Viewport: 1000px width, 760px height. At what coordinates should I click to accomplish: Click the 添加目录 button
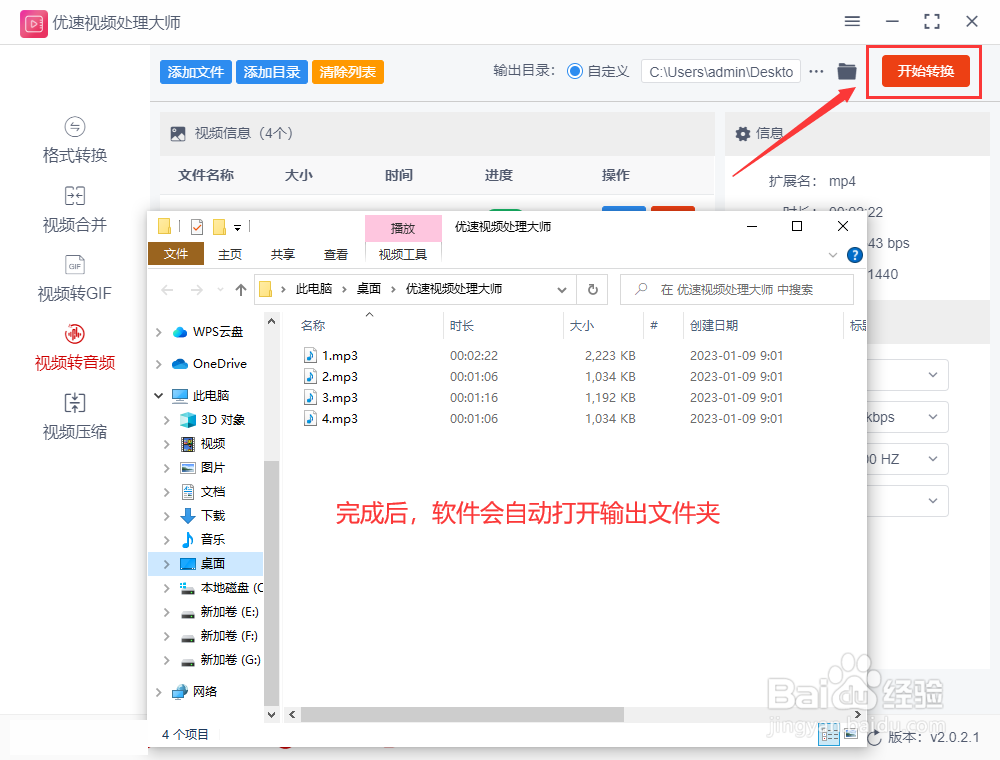point(272,72)
